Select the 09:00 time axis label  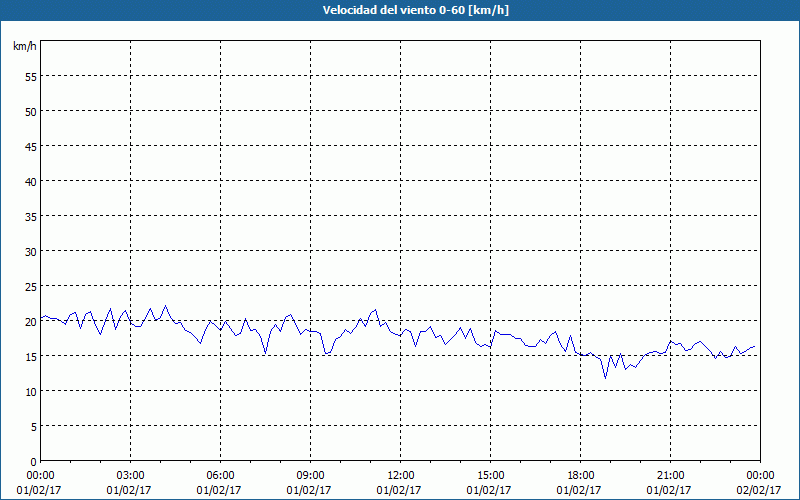310,475
